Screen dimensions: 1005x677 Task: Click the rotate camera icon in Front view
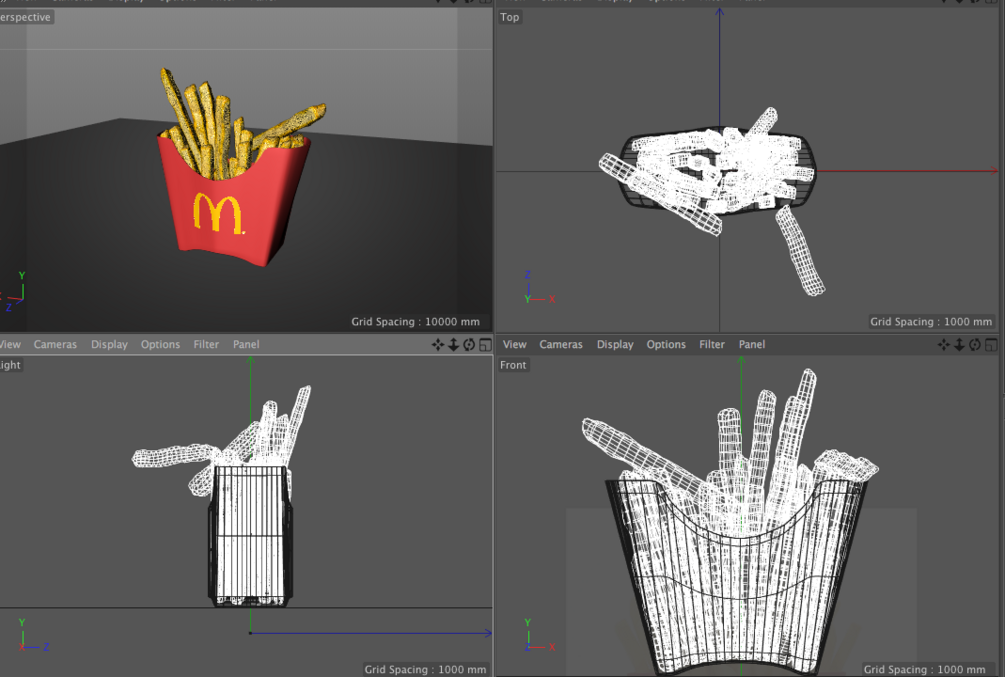click(x=975, y=345)
